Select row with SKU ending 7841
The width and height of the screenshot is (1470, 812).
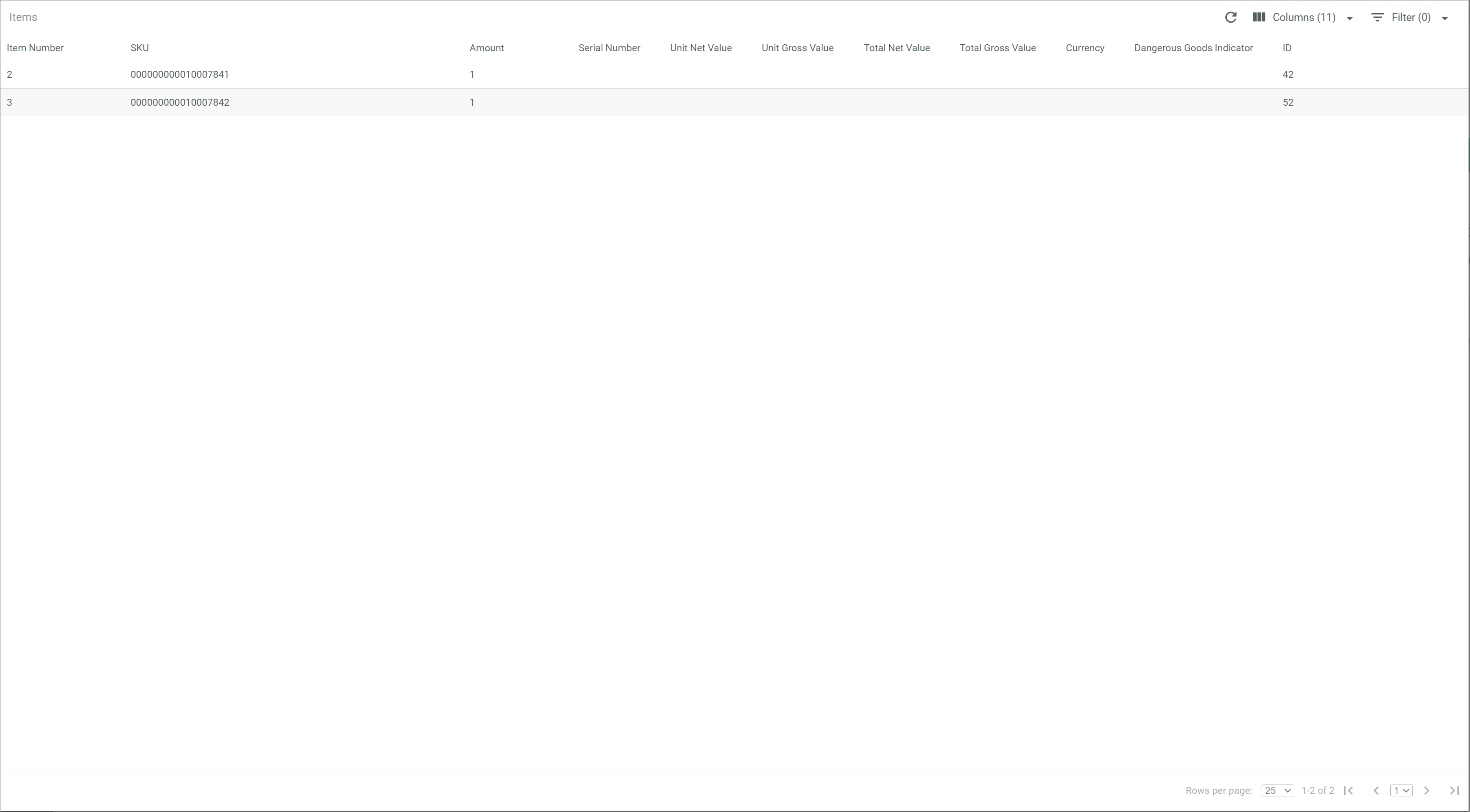180,75
